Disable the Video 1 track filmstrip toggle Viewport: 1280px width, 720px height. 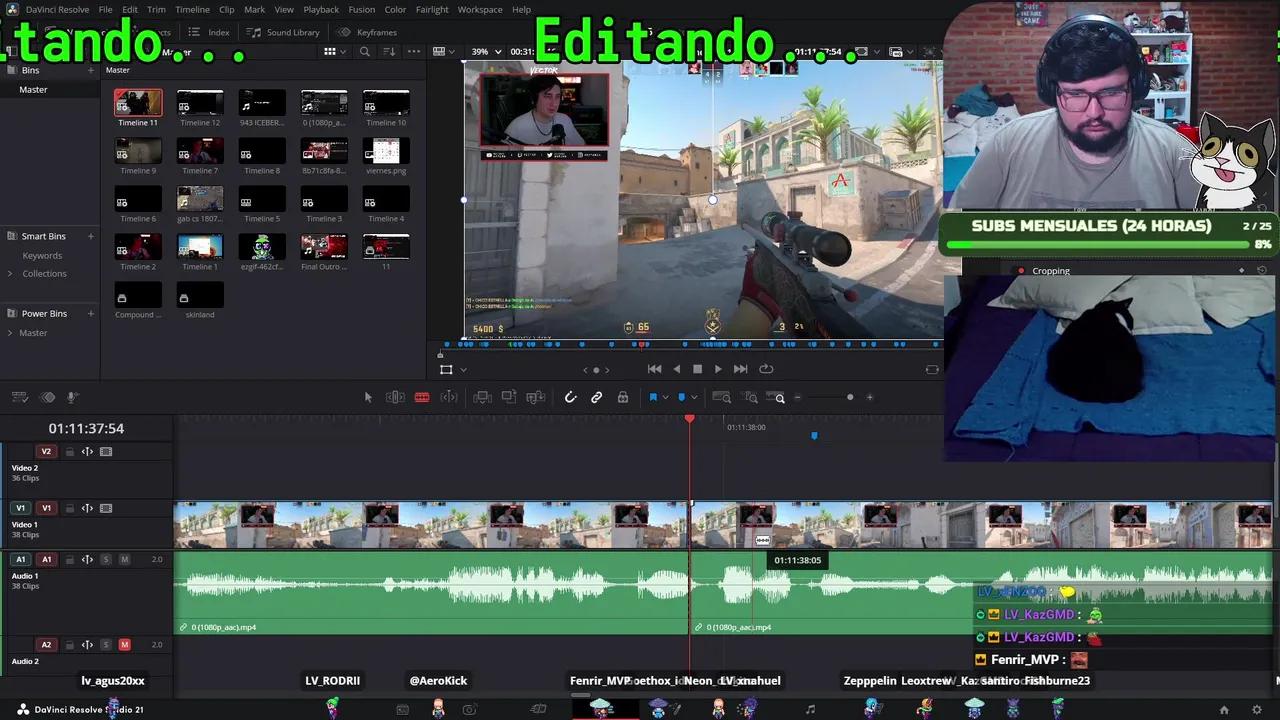coord(106,508)
